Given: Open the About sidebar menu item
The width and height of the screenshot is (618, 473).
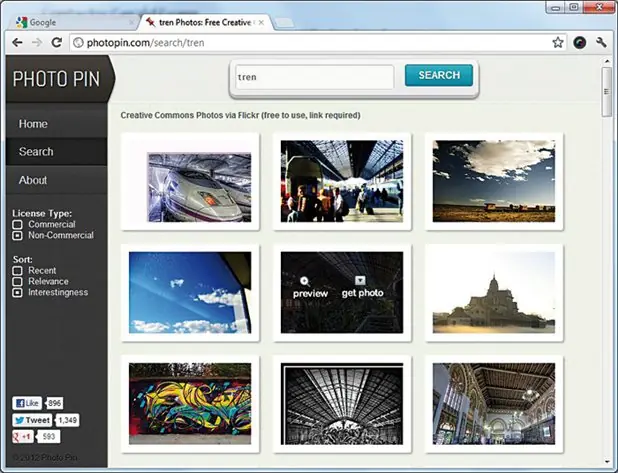Looking at the screenshot, I should coord(56,180).
